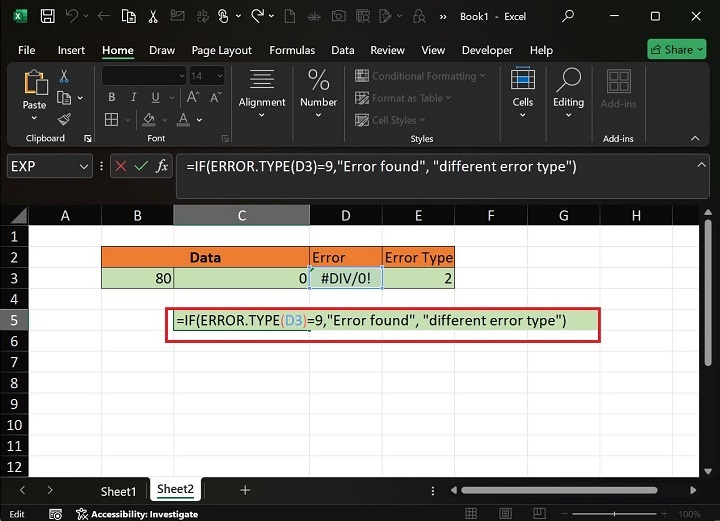This screenshot has width=720, height=521.
Task: Open the Formulas ribbon tab
Action: [292, 50]
